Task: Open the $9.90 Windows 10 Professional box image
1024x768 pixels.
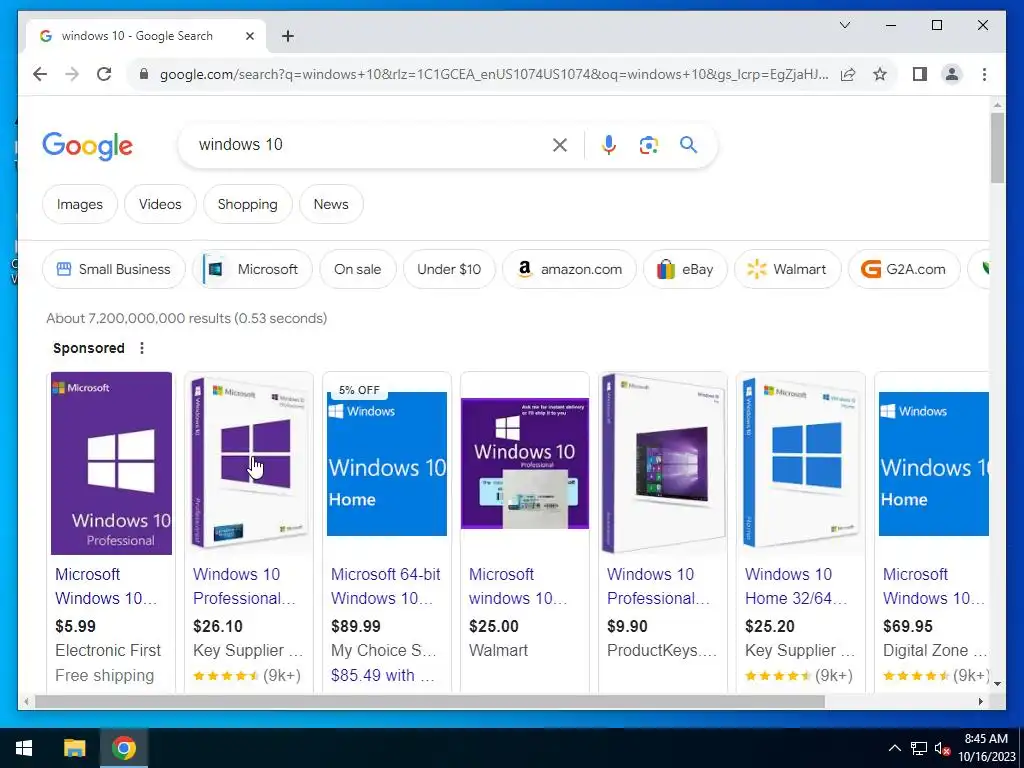Action: [664, 463]
